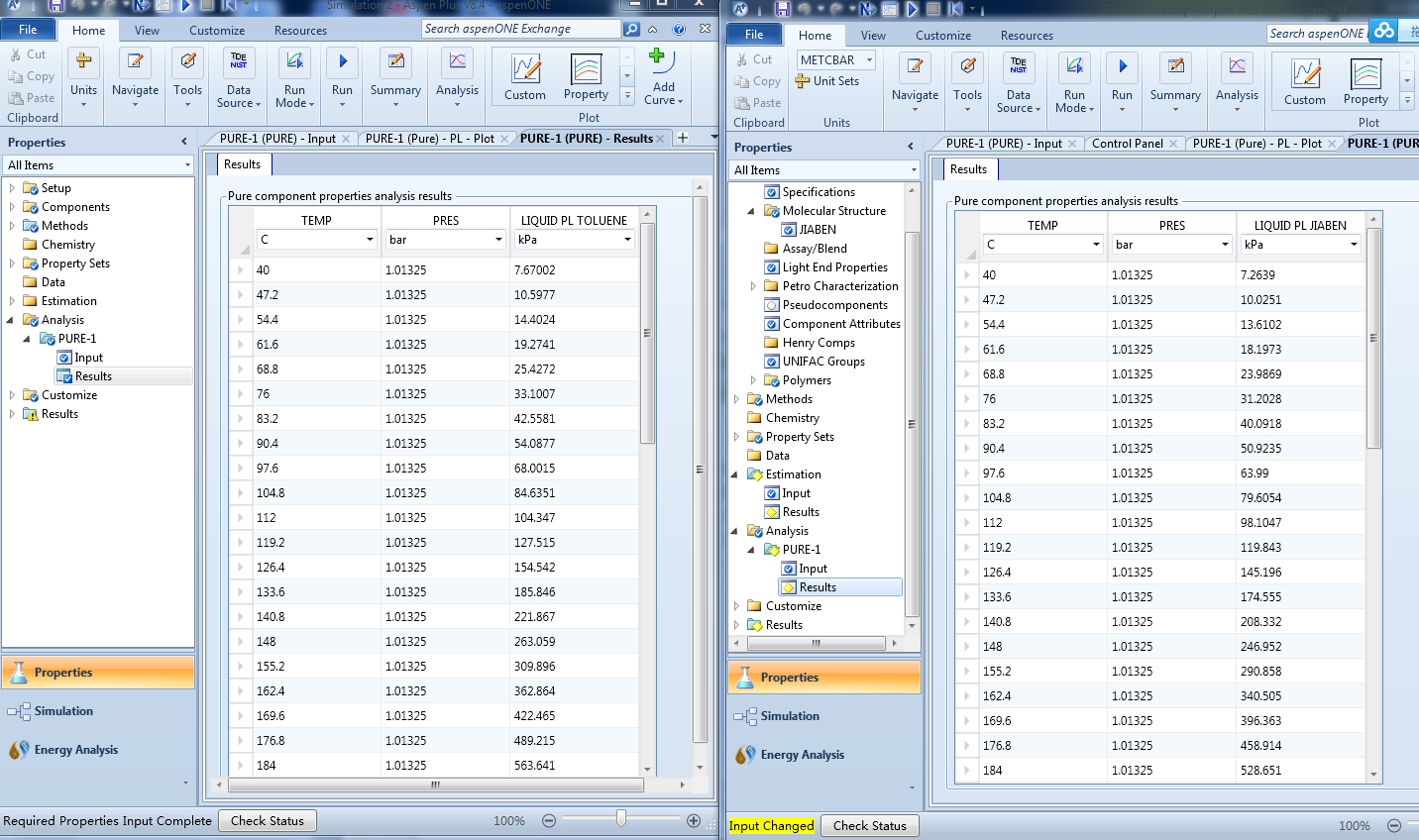Collapse Analysis node in left tree

point(12,320)
